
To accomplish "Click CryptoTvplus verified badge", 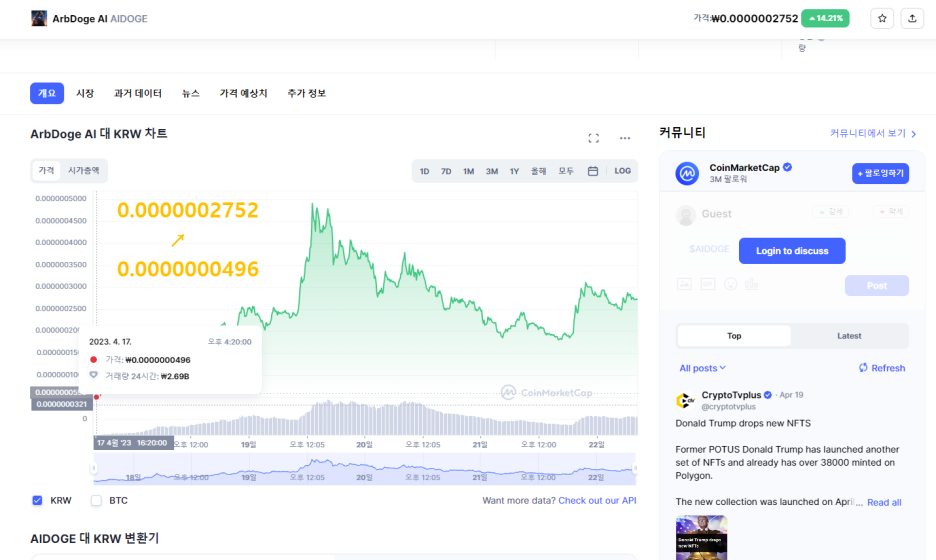I will [x=768, y=395].
